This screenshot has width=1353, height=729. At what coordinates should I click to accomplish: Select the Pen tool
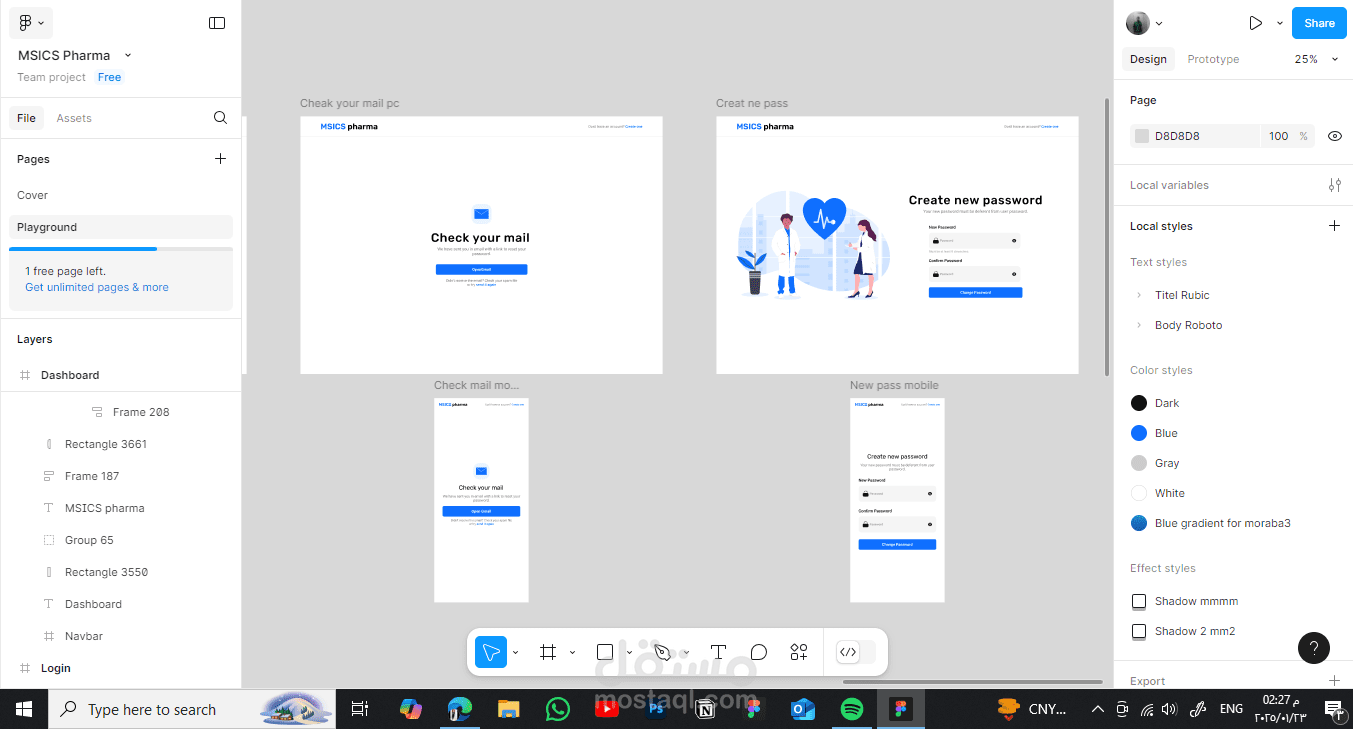coord(662,652)
